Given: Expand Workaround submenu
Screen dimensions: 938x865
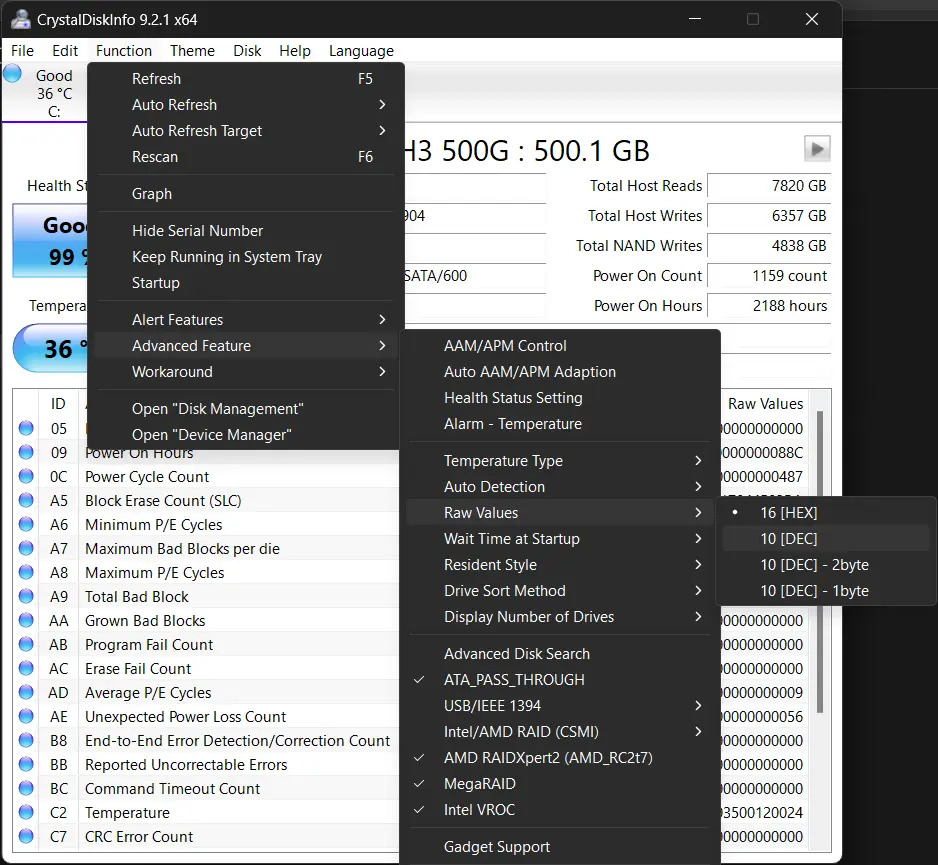Looking at the screenshot, I should click(x=246, y=371).
